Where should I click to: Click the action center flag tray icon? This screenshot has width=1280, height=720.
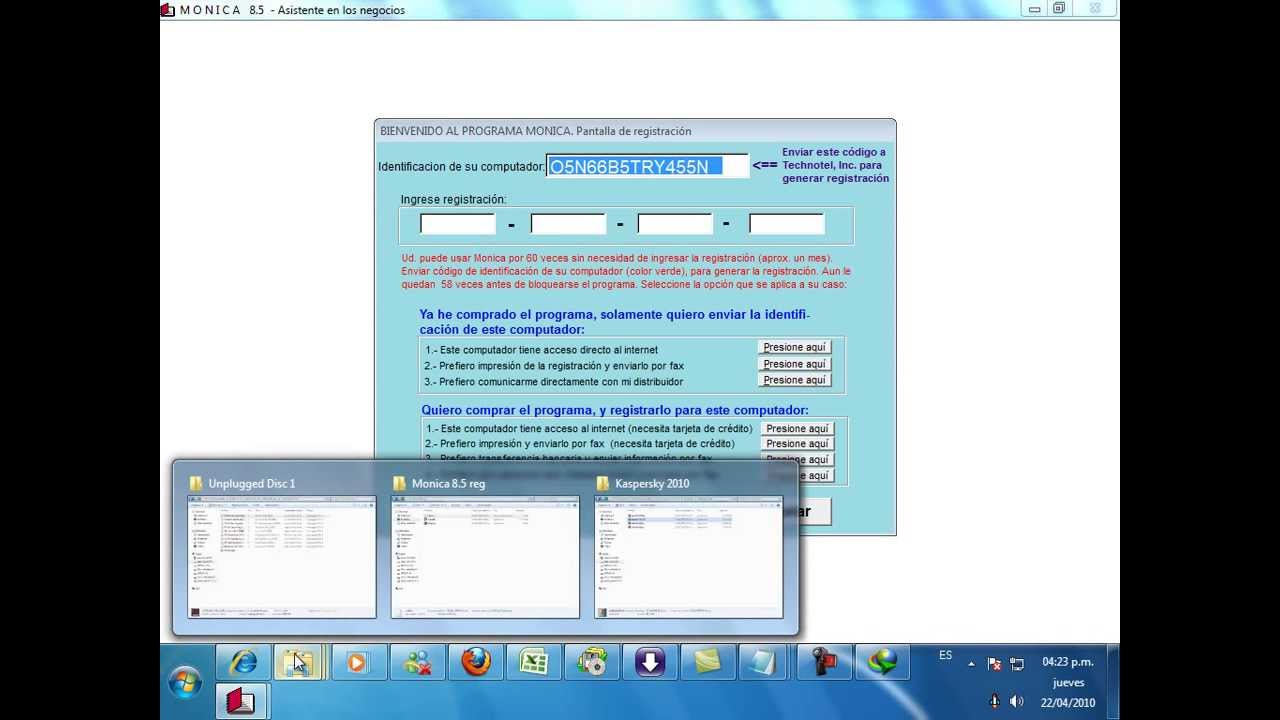(x=995, y=664)
